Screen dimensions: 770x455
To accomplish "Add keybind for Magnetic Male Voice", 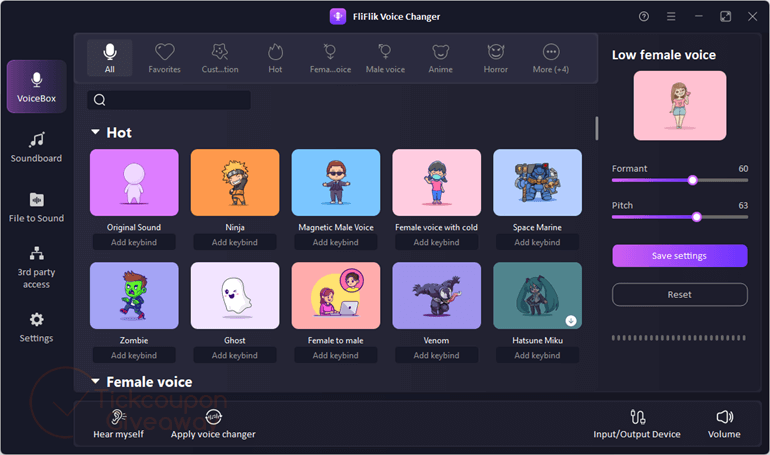I will click(336, 242).
